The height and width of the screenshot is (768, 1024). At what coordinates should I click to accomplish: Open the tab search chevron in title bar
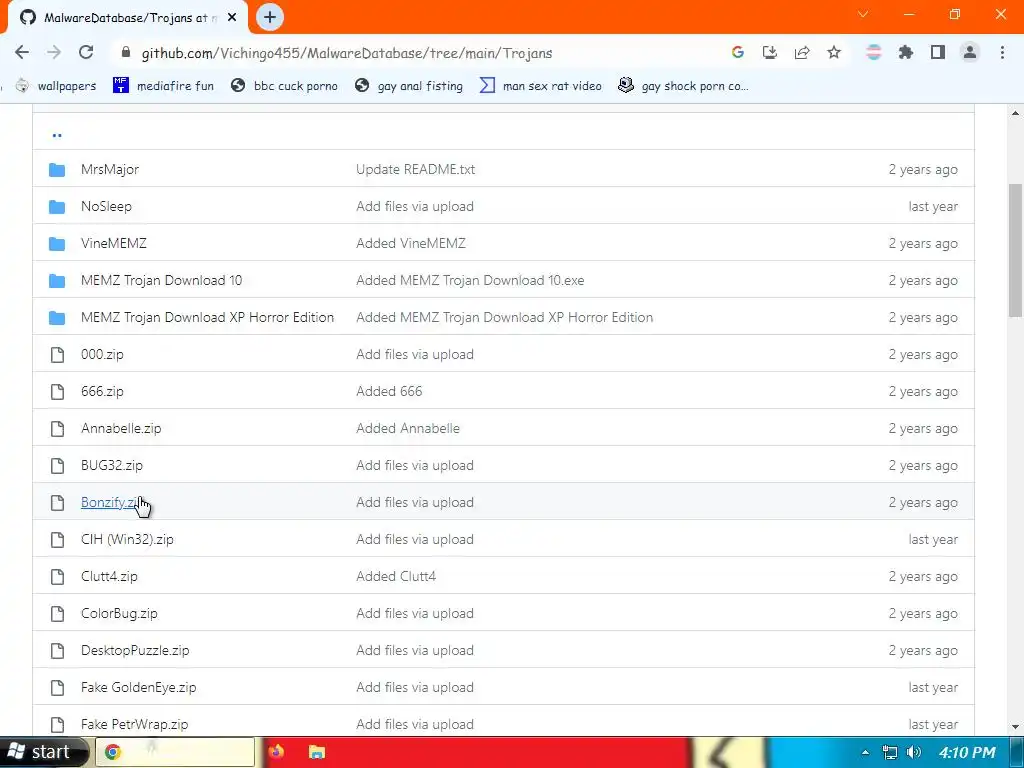pyautogui.click(x=863, y=14)
